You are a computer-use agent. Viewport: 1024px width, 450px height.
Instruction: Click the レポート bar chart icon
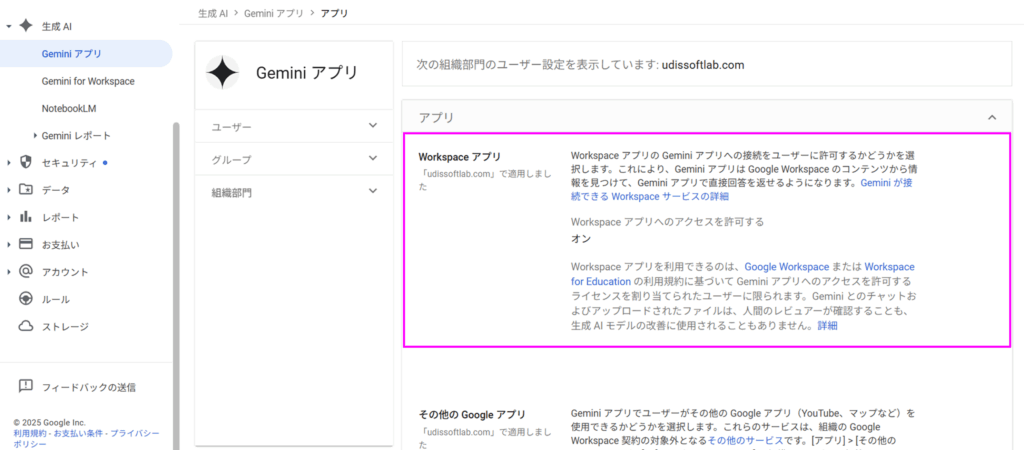(x=25, y=217)
